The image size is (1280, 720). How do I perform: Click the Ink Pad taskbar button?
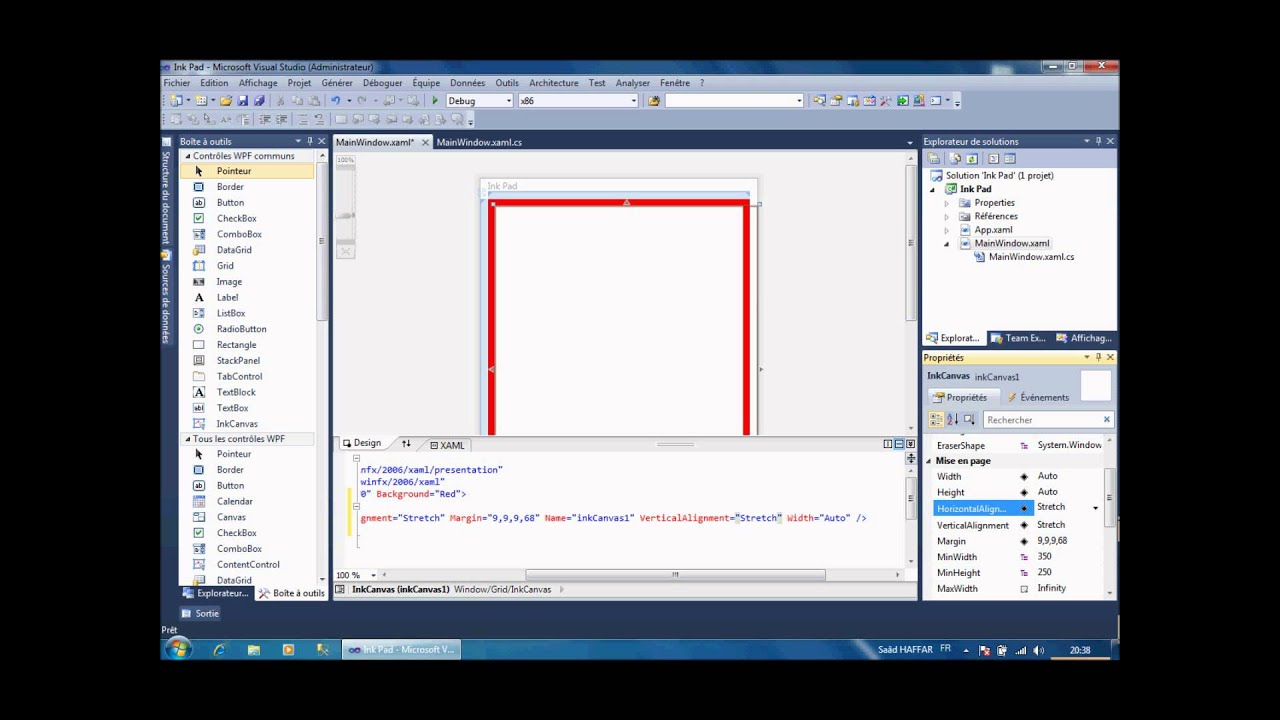click(x=401, y=650)
